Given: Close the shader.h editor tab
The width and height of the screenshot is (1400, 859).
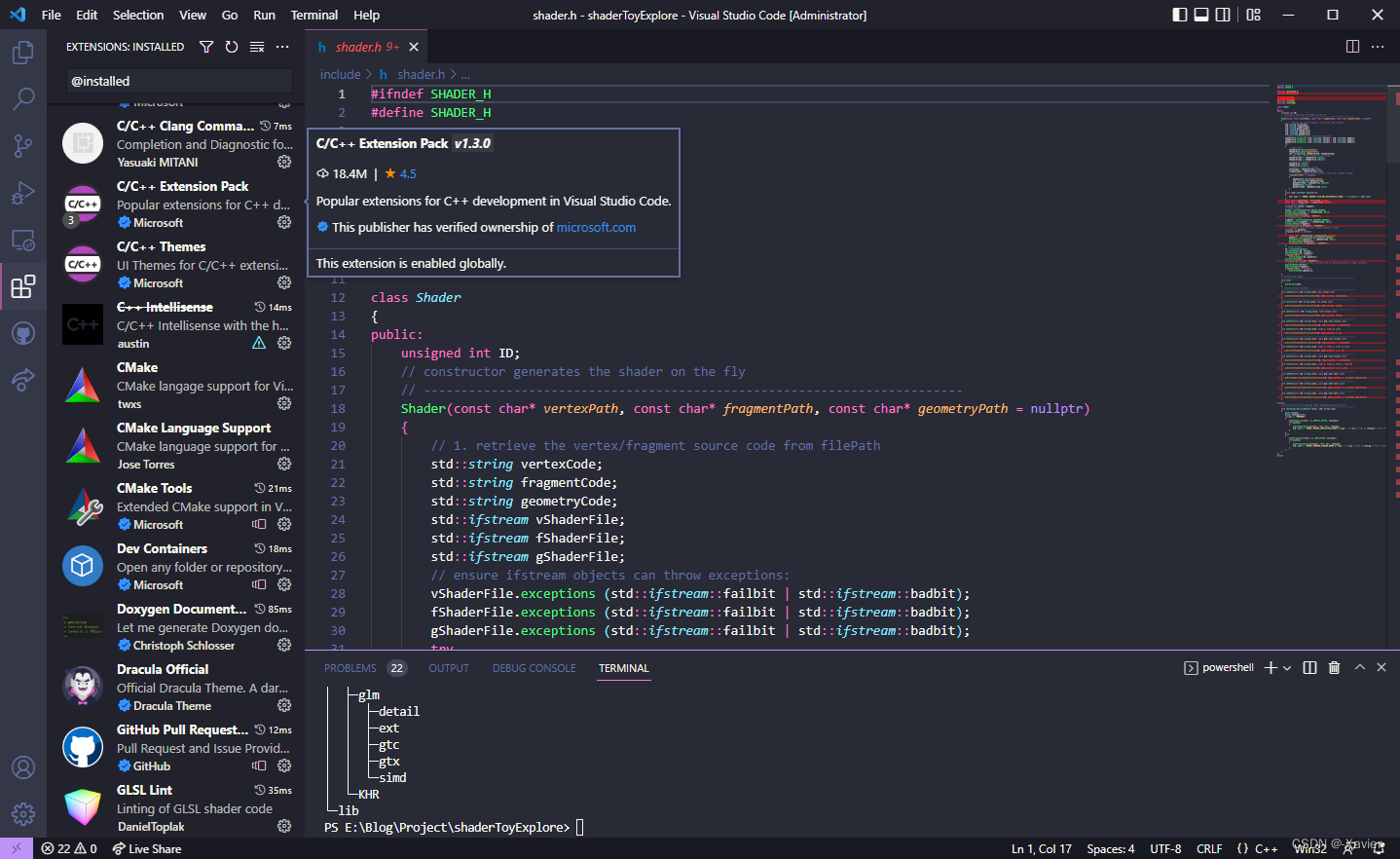Looking at the screenshot, I should point(414,47).
